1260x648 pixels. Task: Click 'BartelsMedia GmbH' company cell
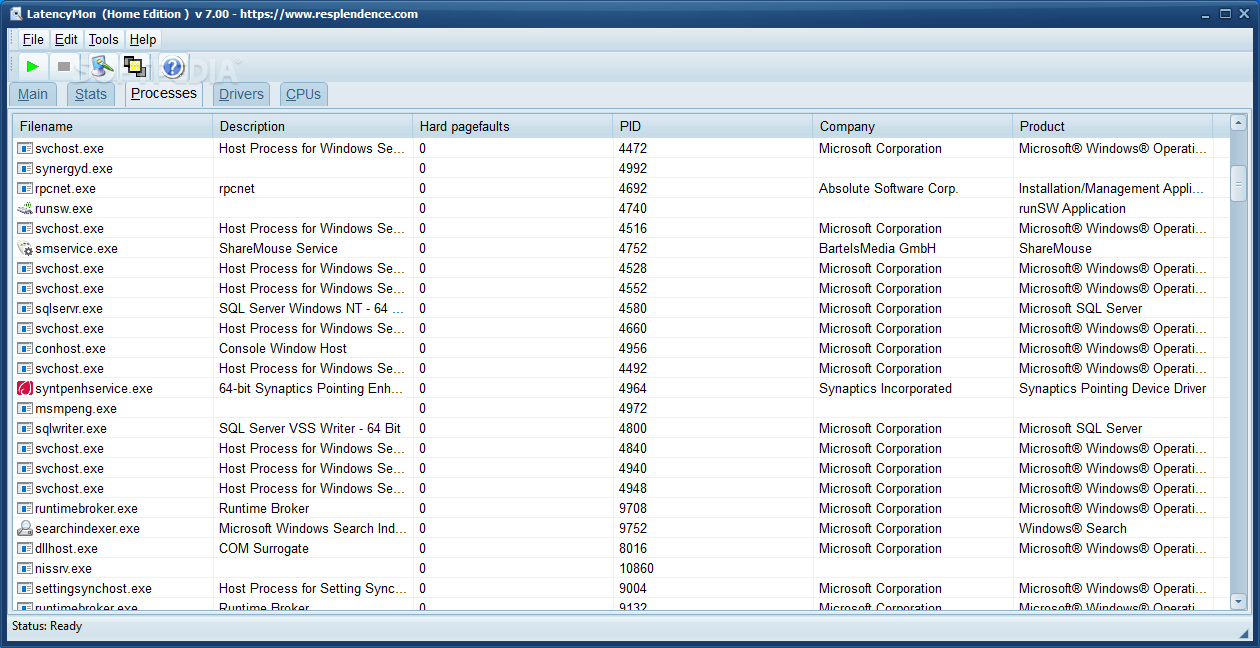click(x=879, y=248)
